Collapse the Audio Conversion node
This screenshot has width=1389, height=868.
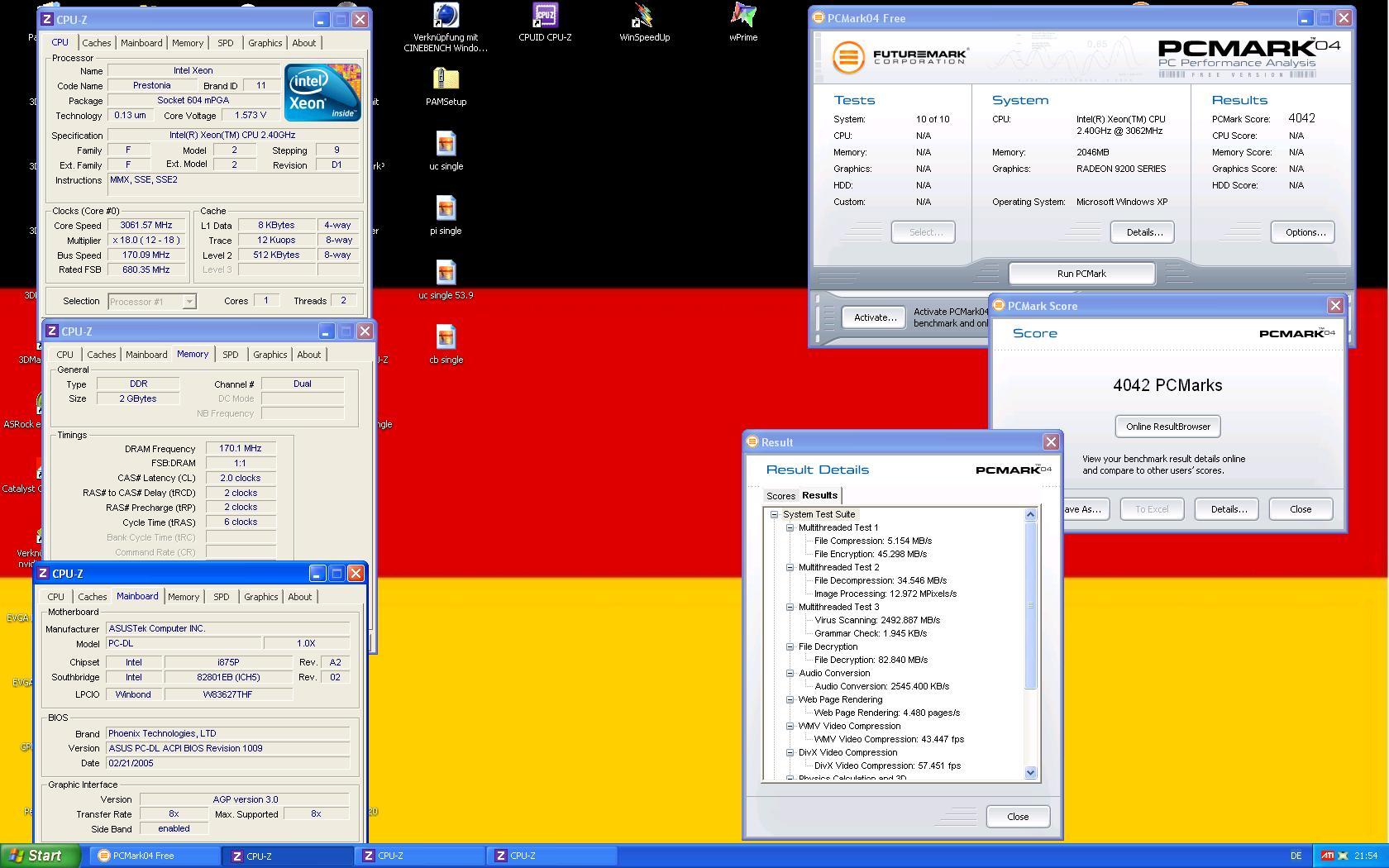coord(790,673)
